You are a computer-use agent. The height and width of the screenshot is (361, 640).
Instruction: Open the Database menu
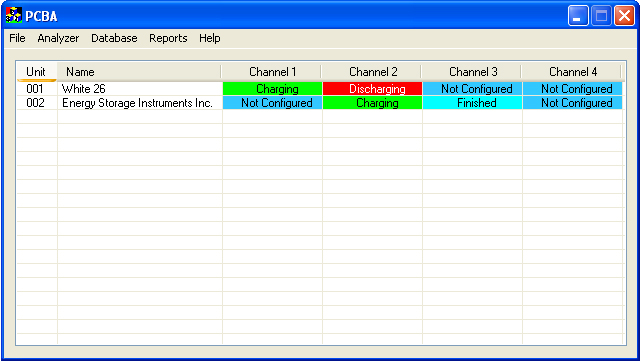(114, 38)
